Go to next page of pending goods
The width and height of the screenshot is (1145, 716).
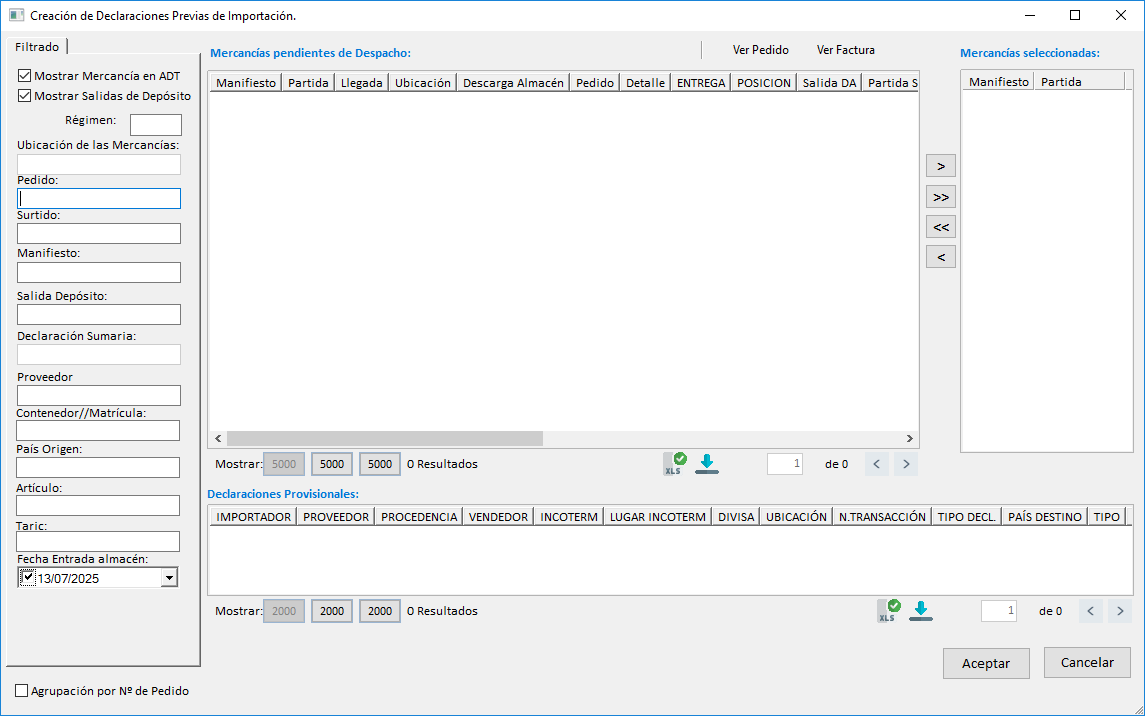906,464
